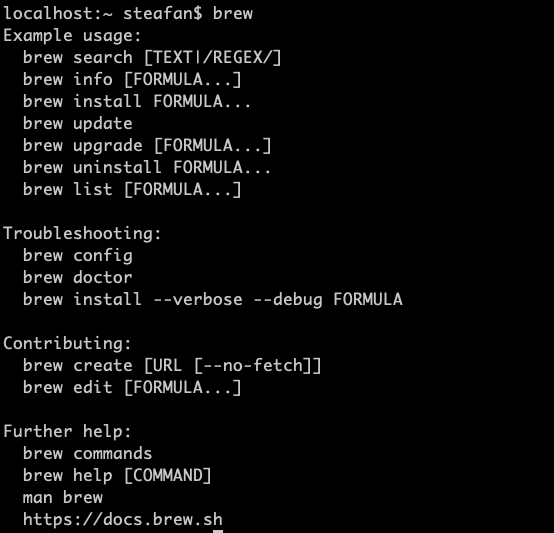Click the 'localhost:~ steafan$ brew' prompt line

click(128, 13)
